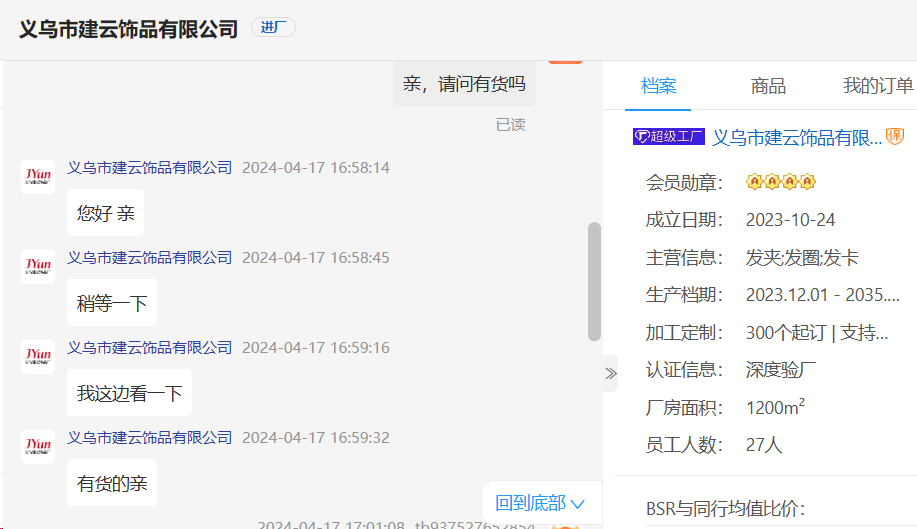
Task: Click sender name at 16:59:32 message
Action: click(x=150, y=438)
